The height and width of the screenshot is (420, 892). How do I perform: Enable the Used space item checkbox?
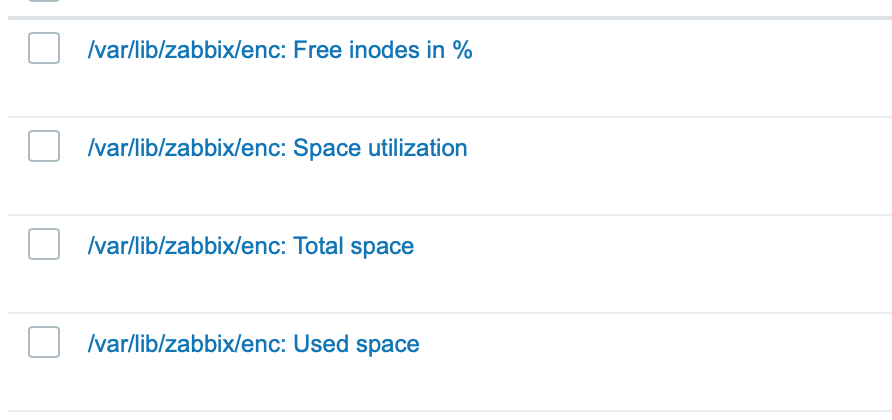pos(44,343)
